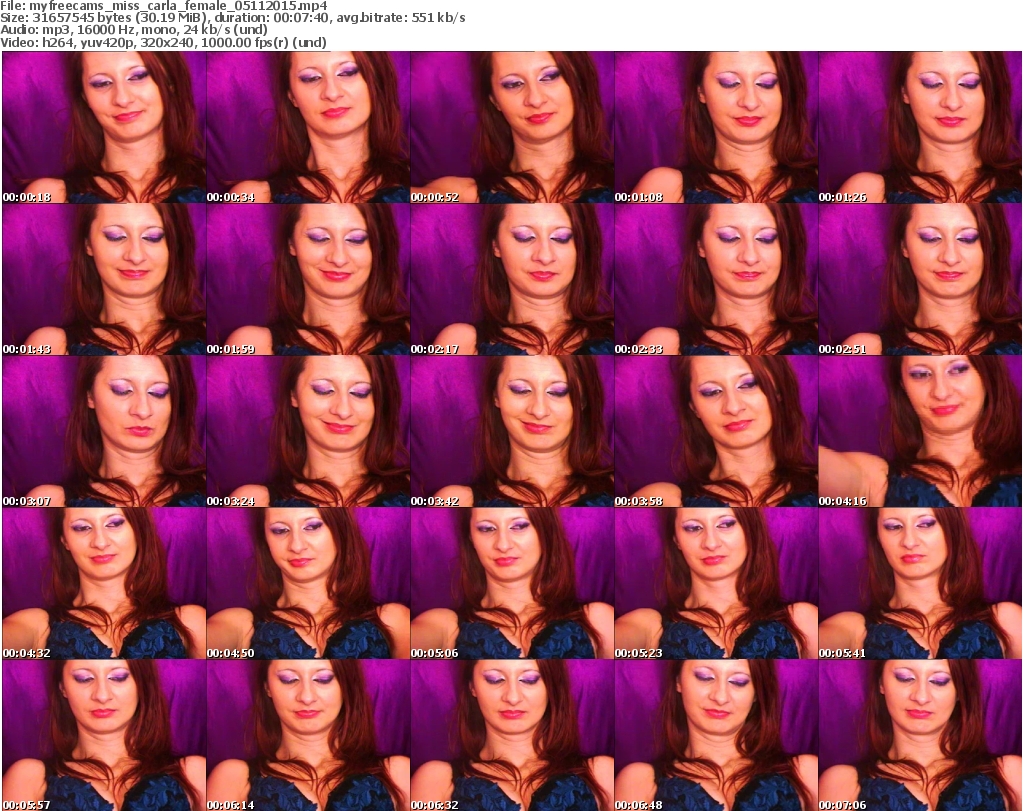Pick the frame at 00:03:42
1024x811 pixels.
(x=512, y=432)
